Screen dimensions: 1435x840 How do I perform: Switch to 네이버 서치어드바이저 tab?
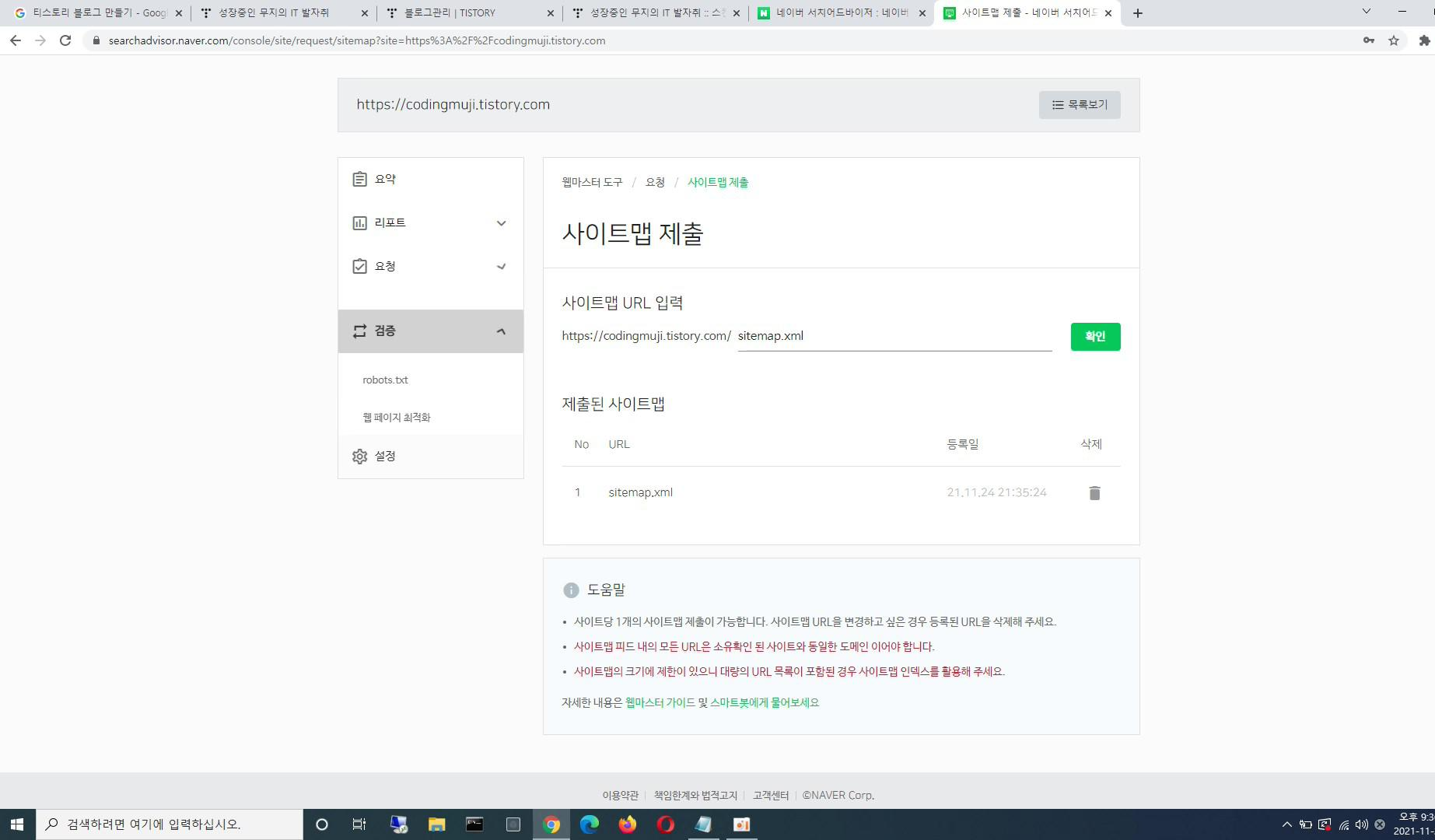tap(841, 13)
